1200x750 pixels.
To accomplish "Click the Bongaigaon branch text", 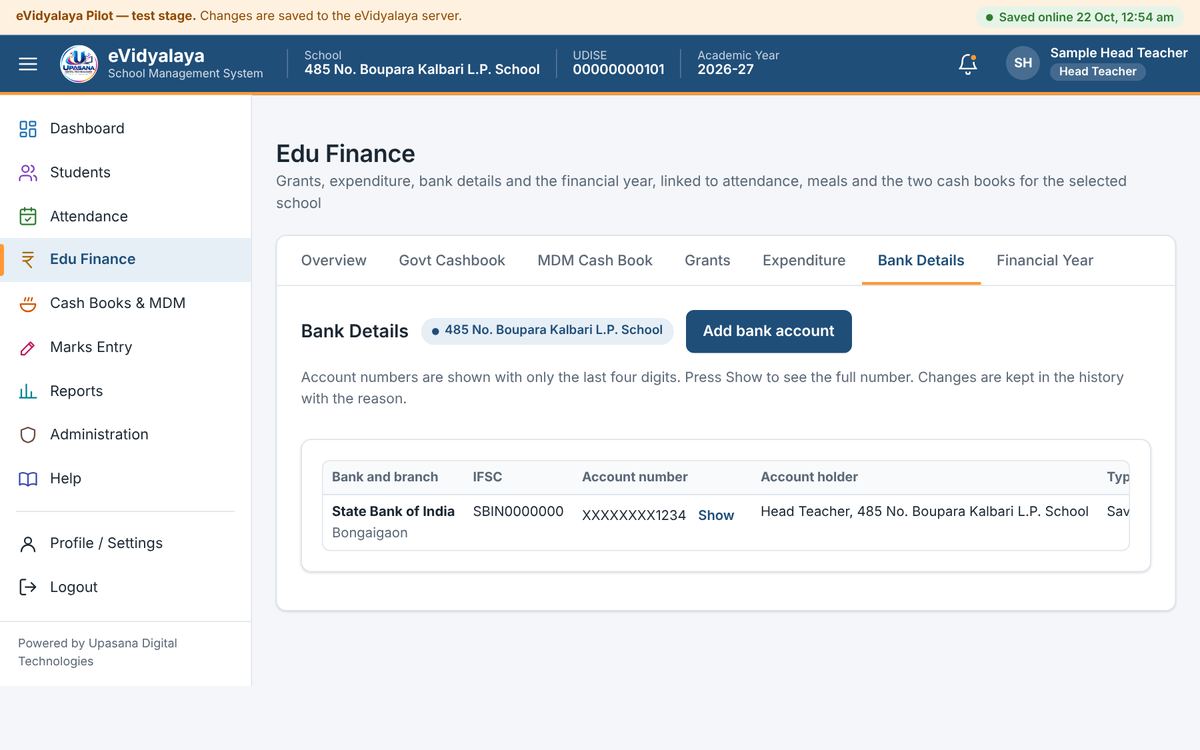I will pyautogui.click(x=370, y=533).
